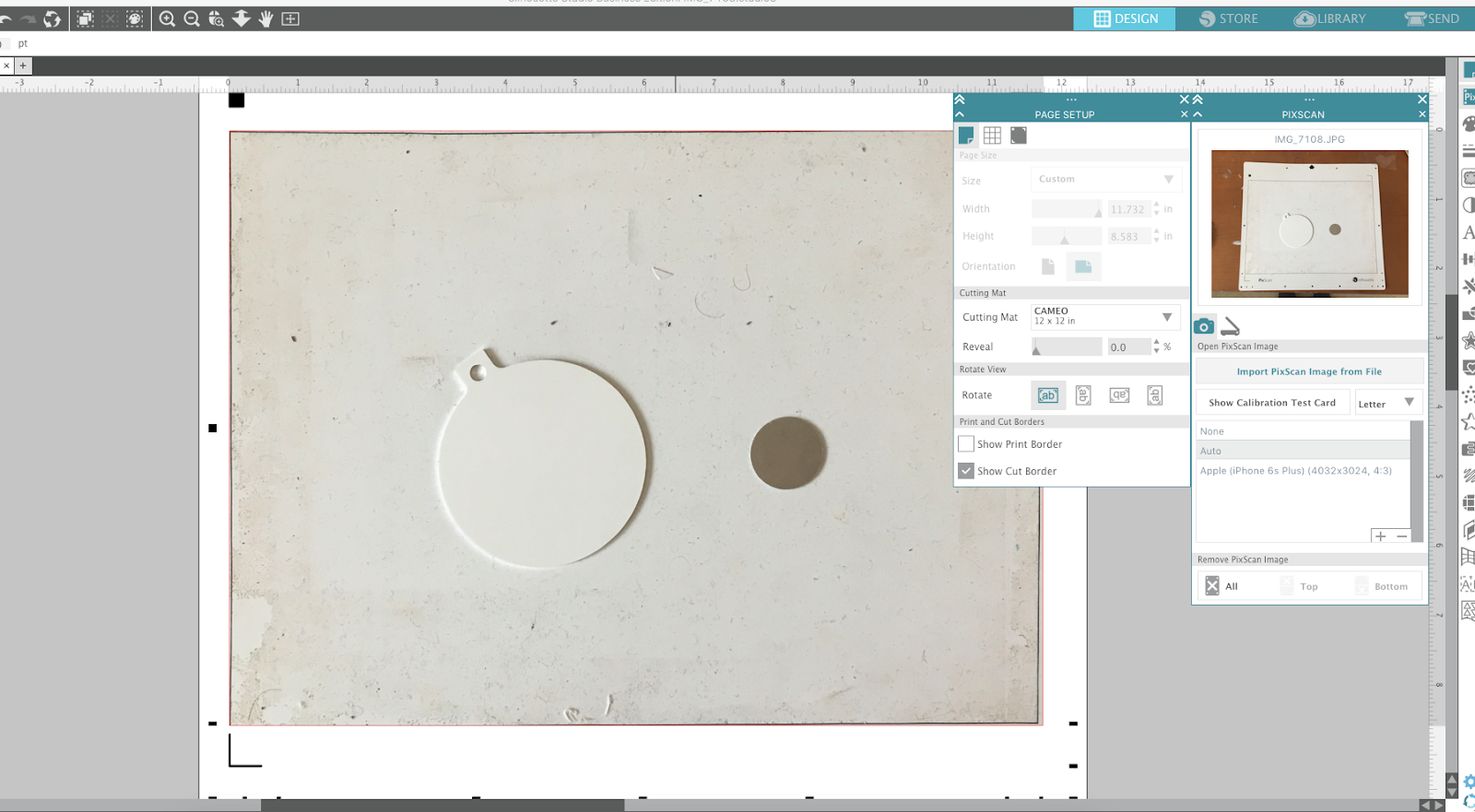Click Show Calibration Test Card button
The width and height of the screenshot is (1475, 812).
coord(1272,403)
